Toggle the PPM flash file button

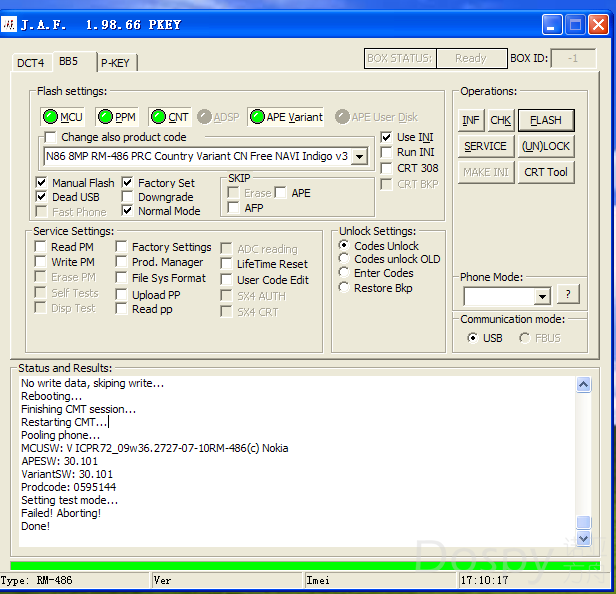(117, 117)
